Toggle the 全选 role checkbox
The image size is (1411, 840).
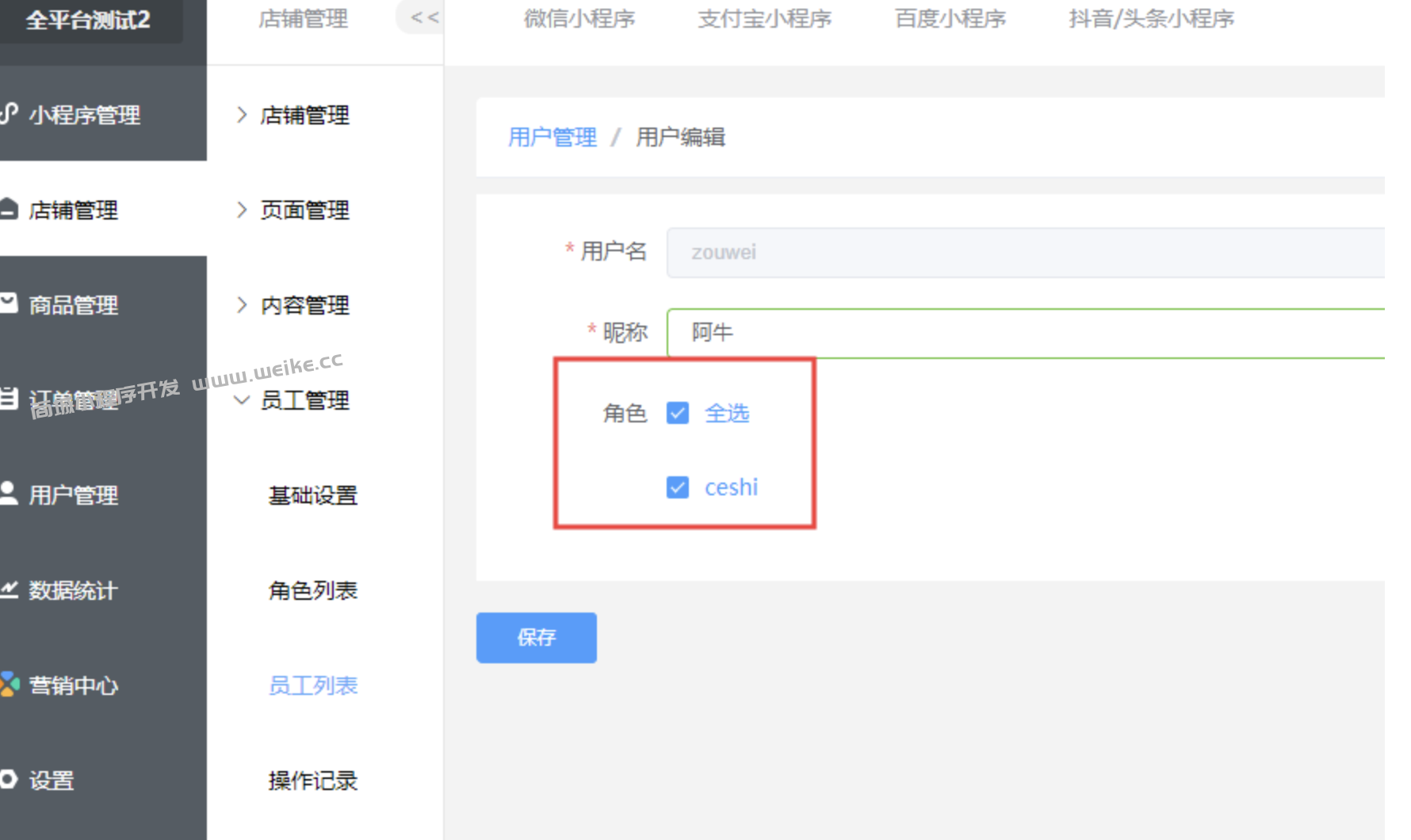678,413
